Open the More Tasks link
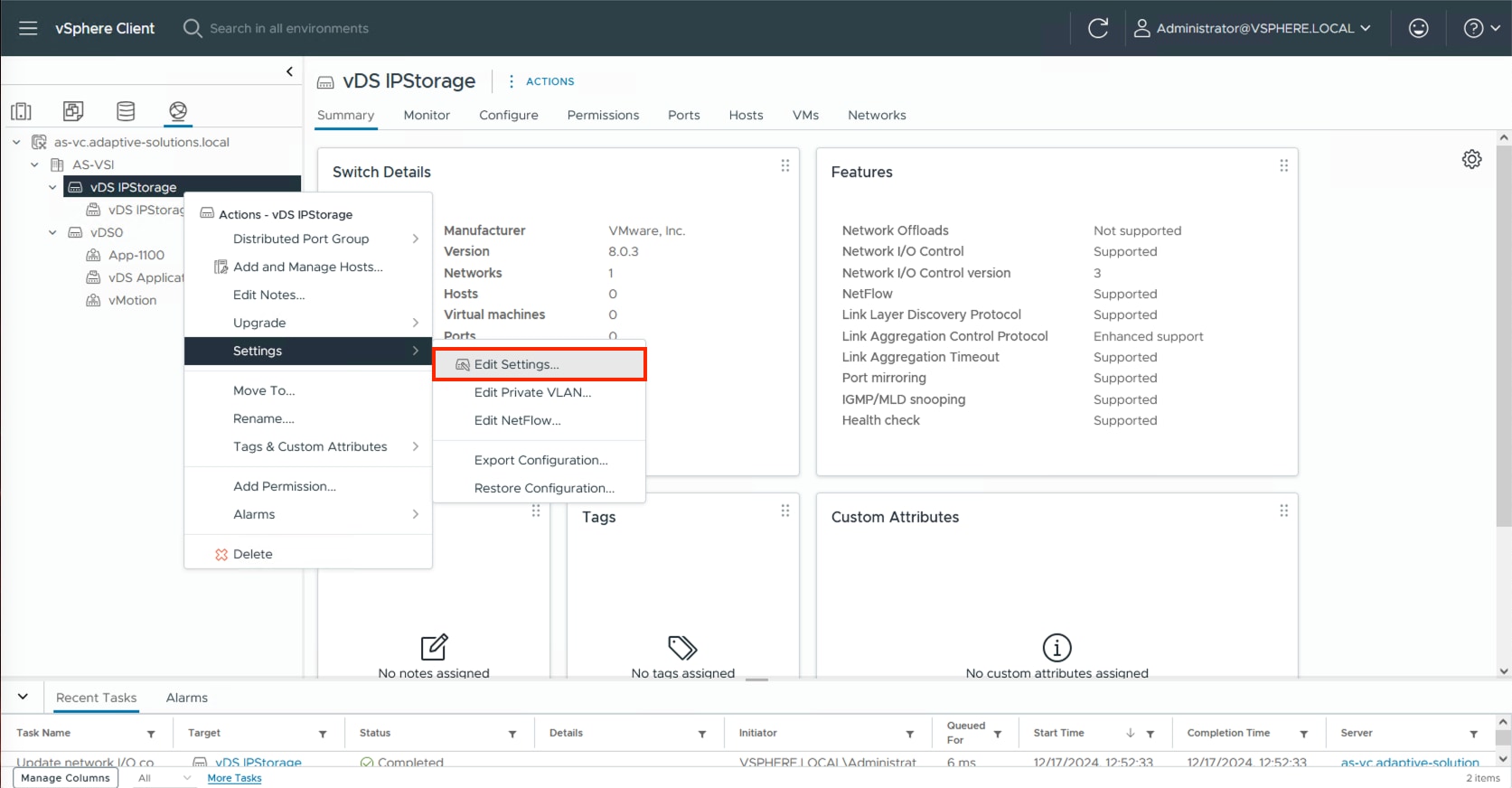This screenshot has height=788, width=1512. click(x=234, y=778)
